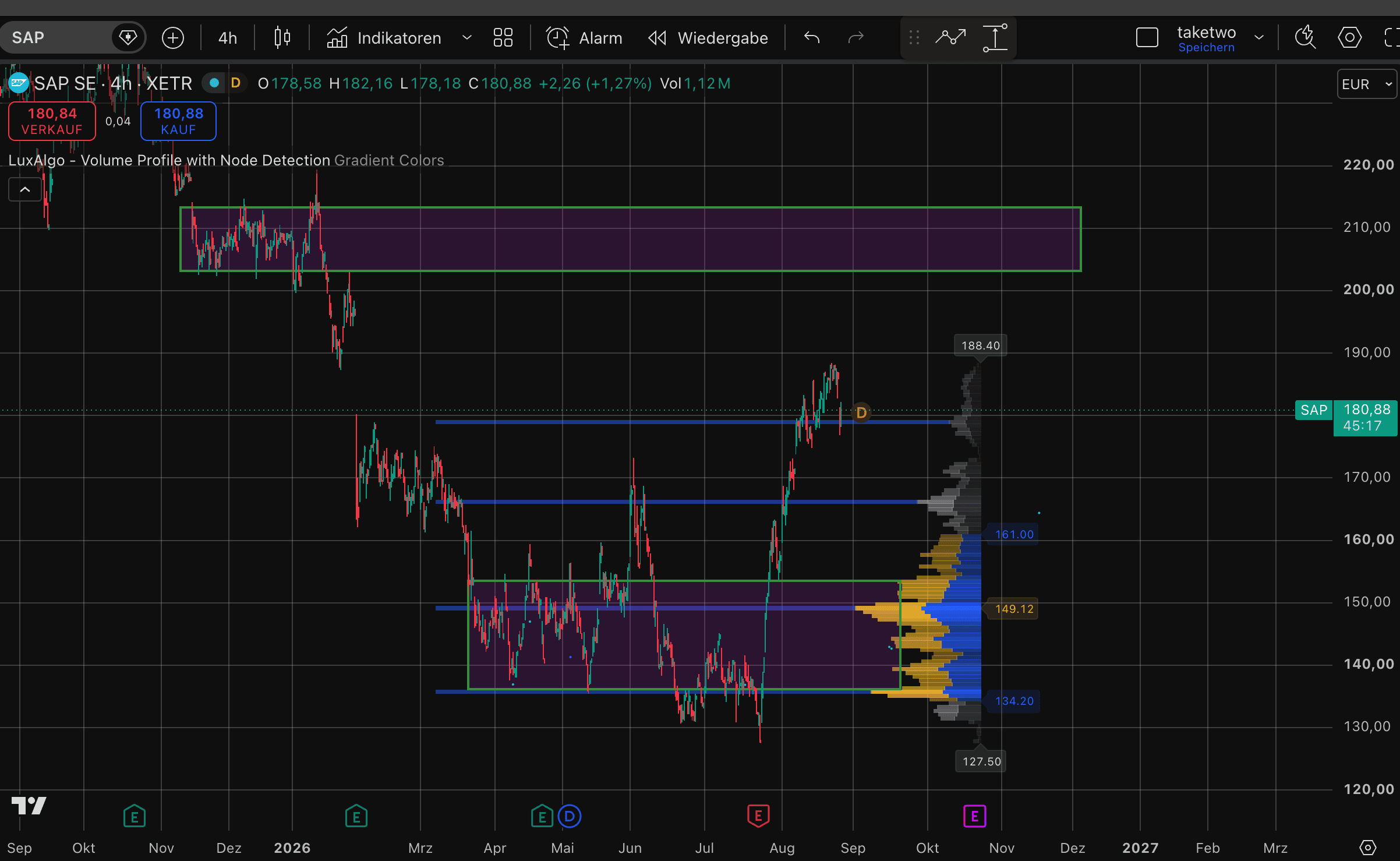Click the 220,00 price axis label
This screenshot has height=861, width=1400.
pyautogui.click(x=1369, y=165)
